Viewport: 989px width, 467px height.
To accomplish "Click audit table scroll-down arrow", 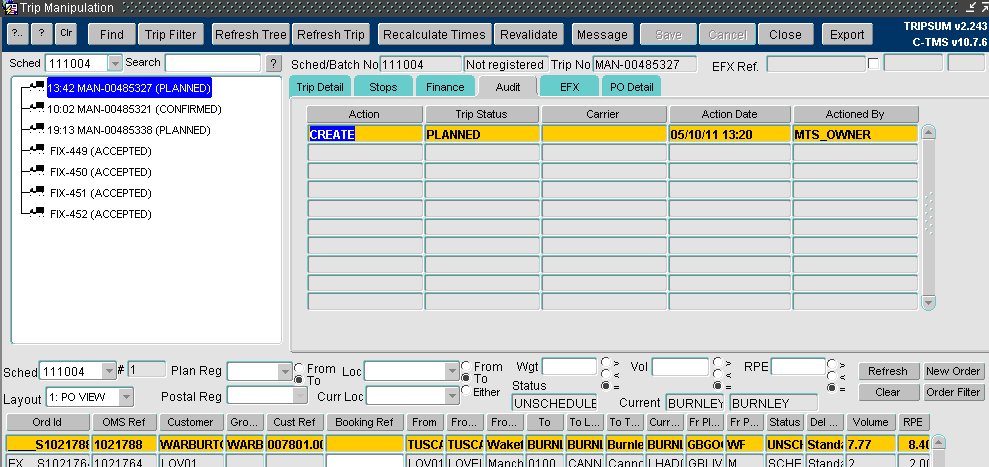I will [928, 302].
